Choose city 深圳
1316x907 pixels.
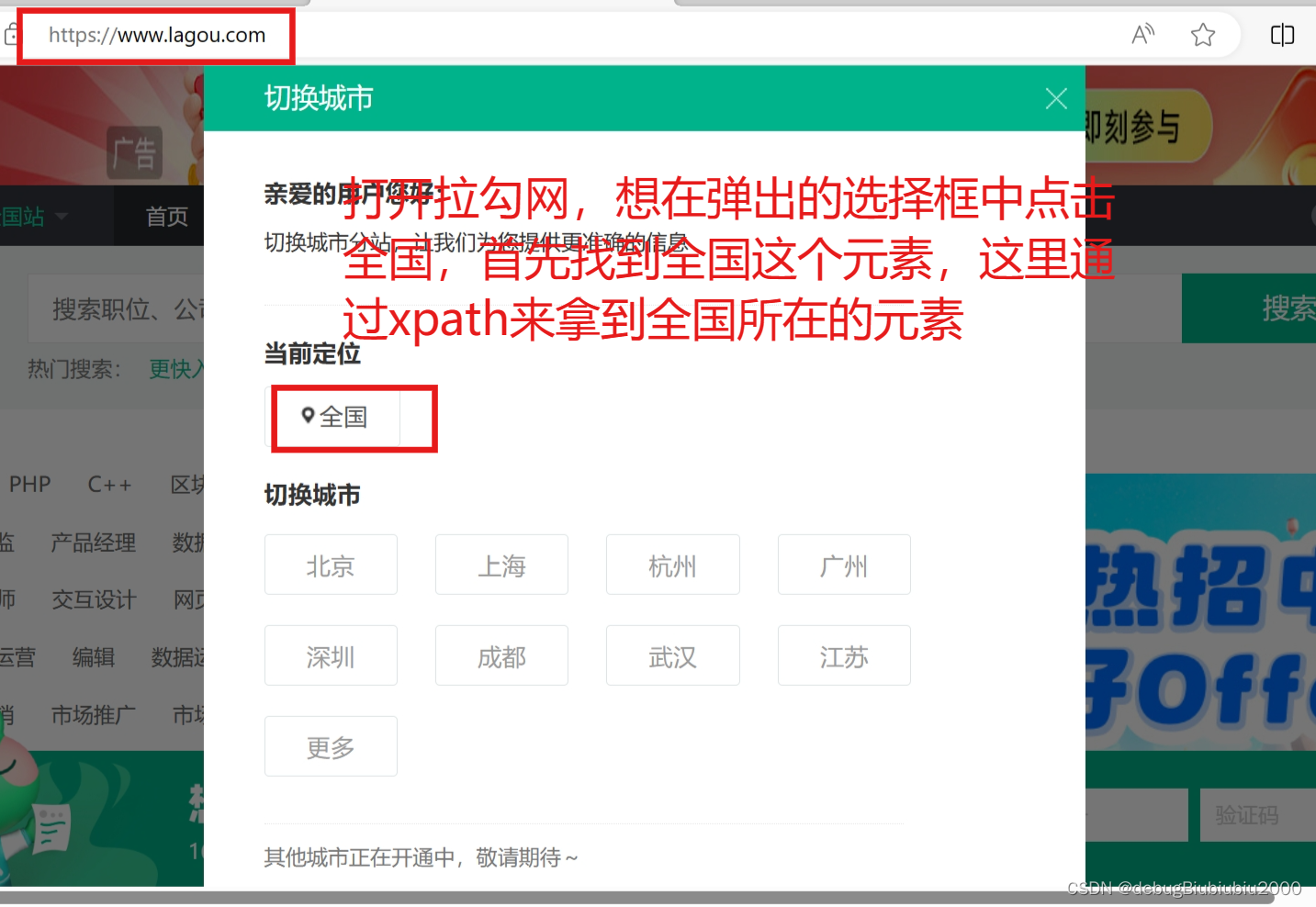point(331,655)
